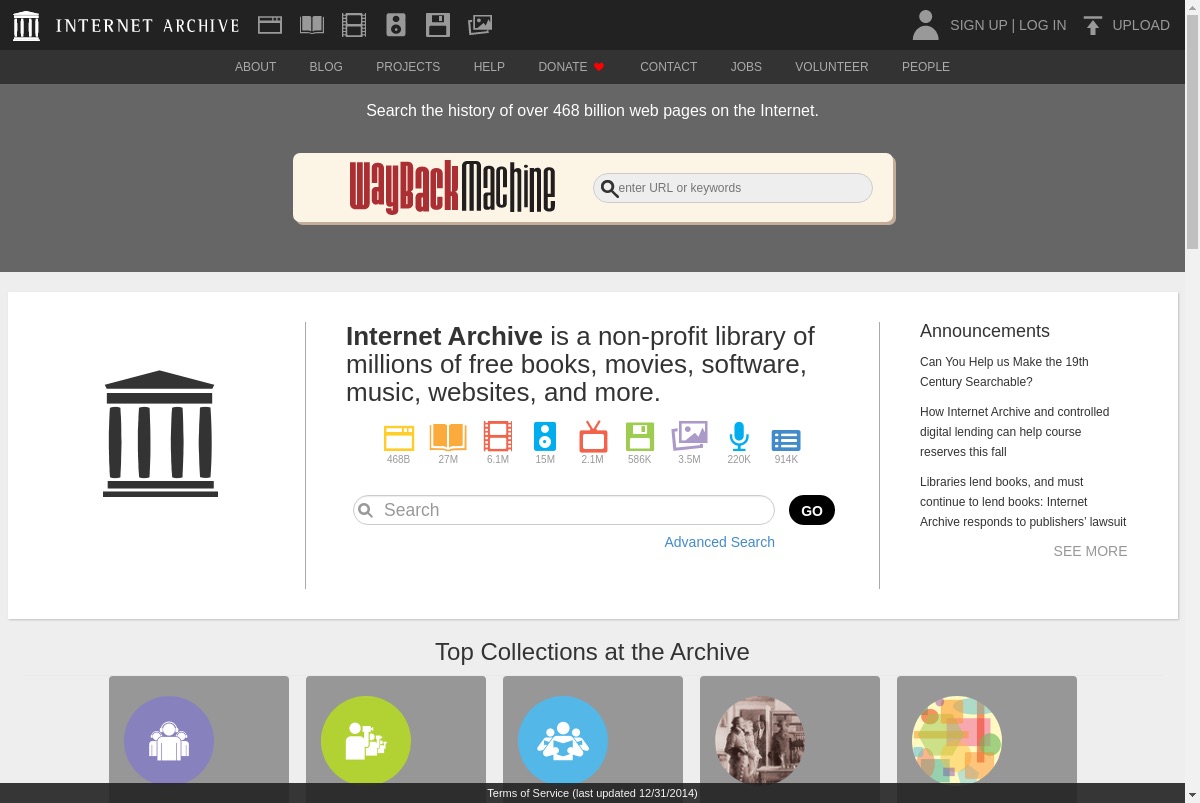The width and height of the screenshot is (1200, 803).
Task: Open the 19th Century Searchable announcement
Action: [x=1004, y=372]
